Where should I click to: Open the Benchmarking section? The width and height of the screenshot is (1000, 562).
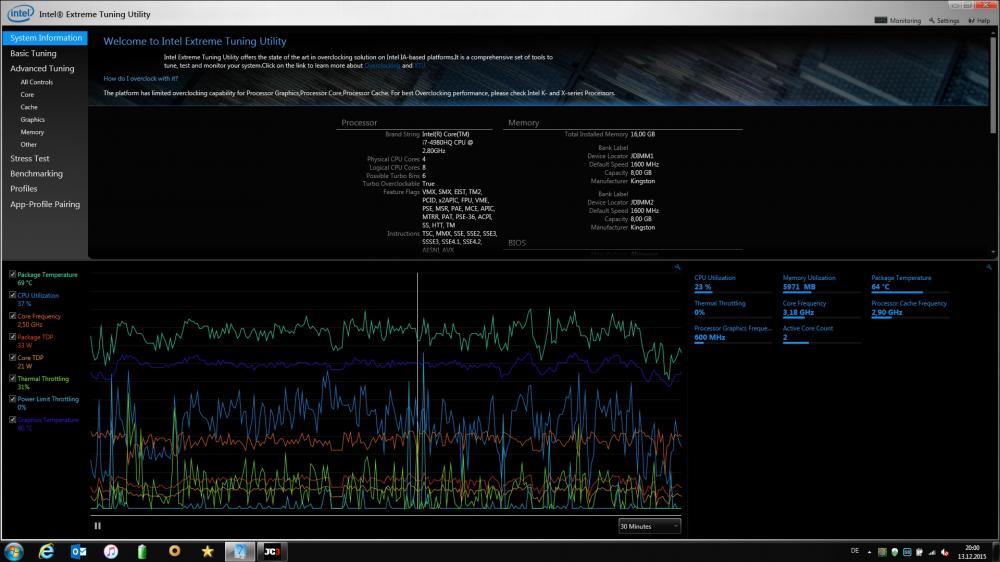point(36,174)
